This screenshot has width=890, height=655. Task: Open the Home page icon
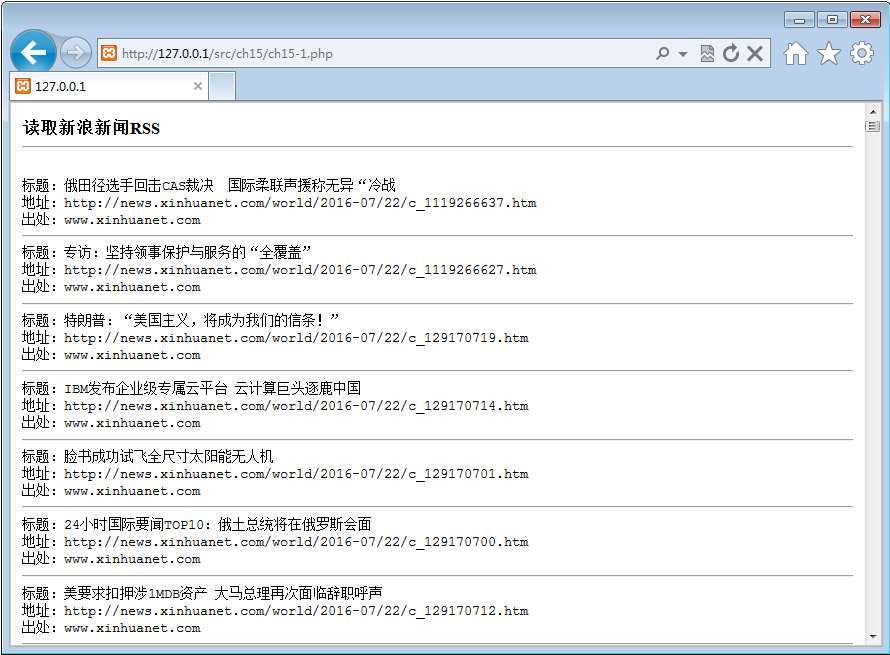click(795, 53)
